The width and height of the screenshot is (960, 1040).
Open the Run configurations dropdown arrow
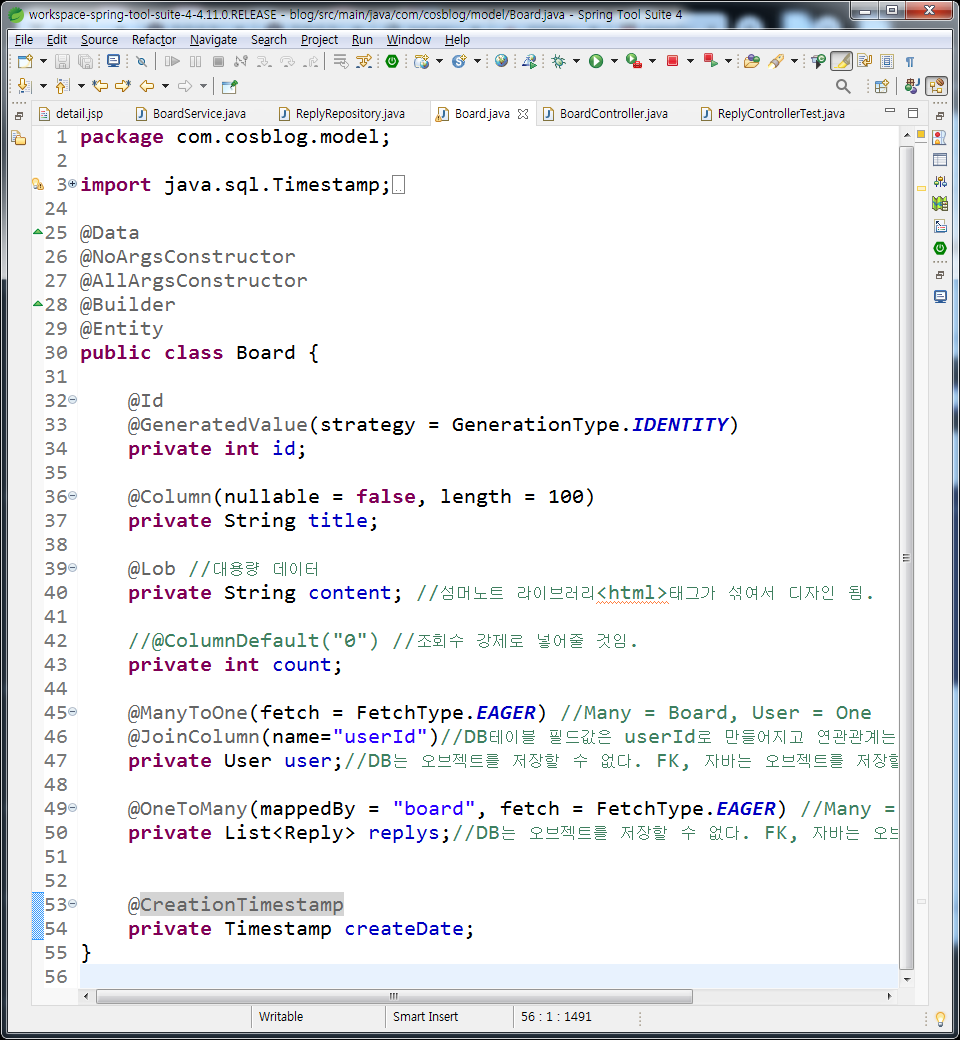(x=614, y=61)
